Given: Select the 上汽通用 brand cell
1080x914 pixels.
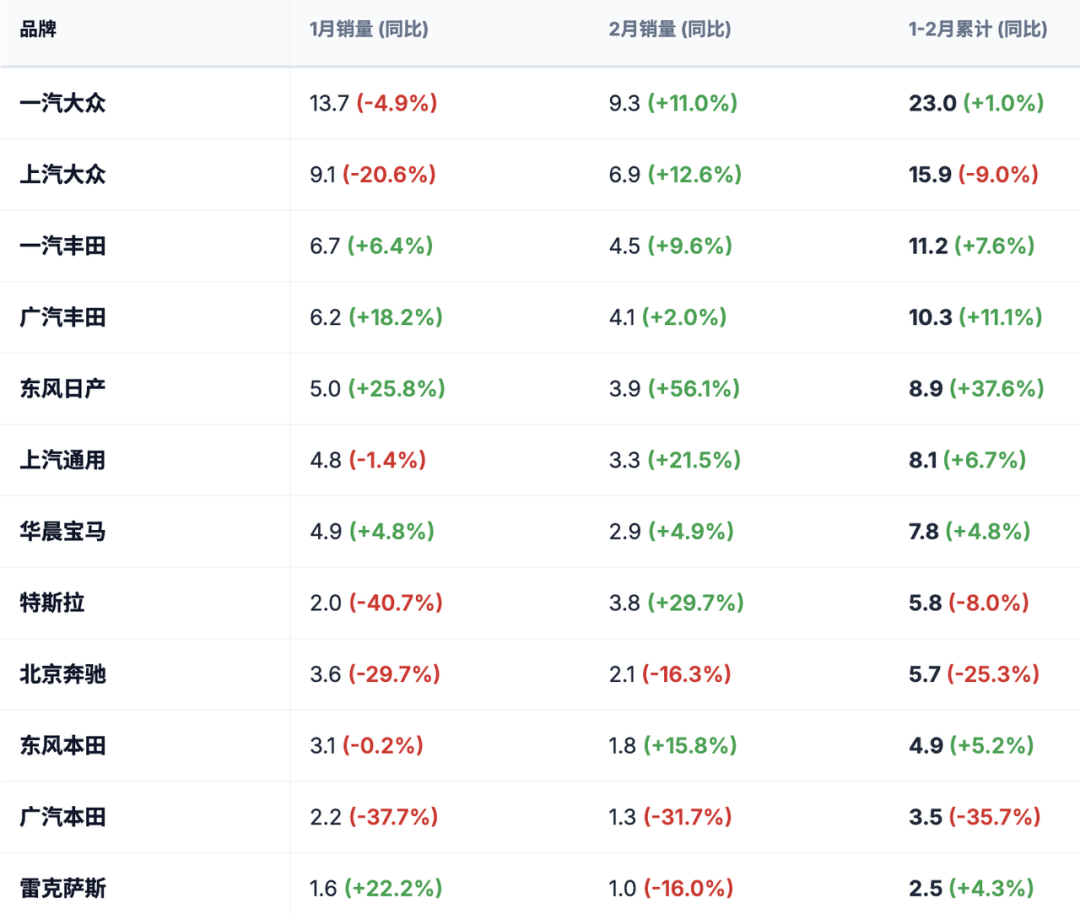Looking at the screenshot, I should tap(63, 460).
